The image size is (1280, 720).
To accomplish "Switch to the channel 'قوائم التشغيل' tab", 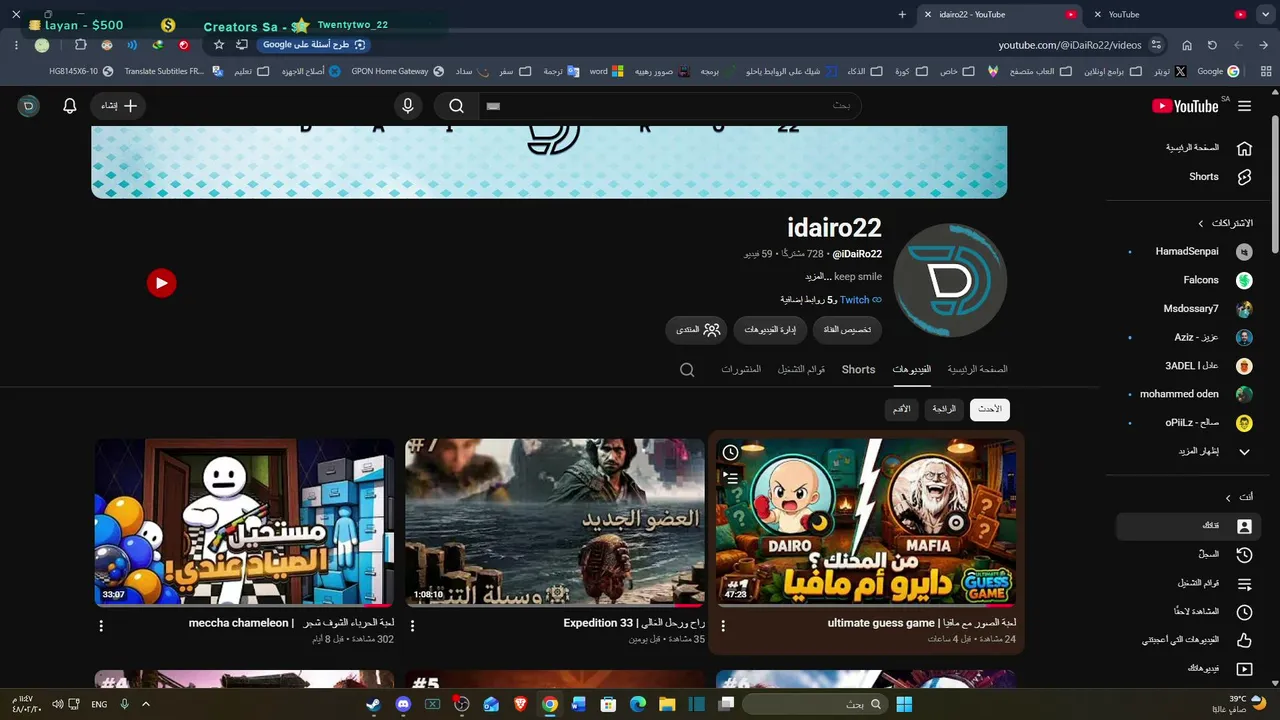I will [802, 370].
